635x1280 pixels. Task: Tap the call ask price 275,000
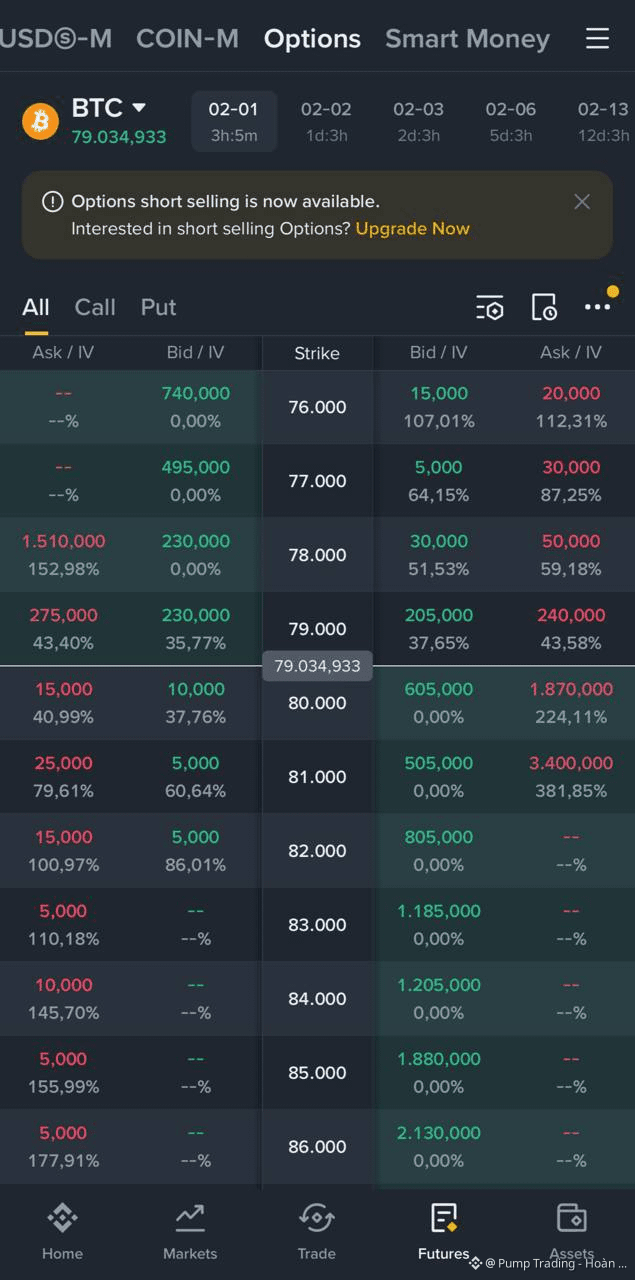tap(63, 616)
